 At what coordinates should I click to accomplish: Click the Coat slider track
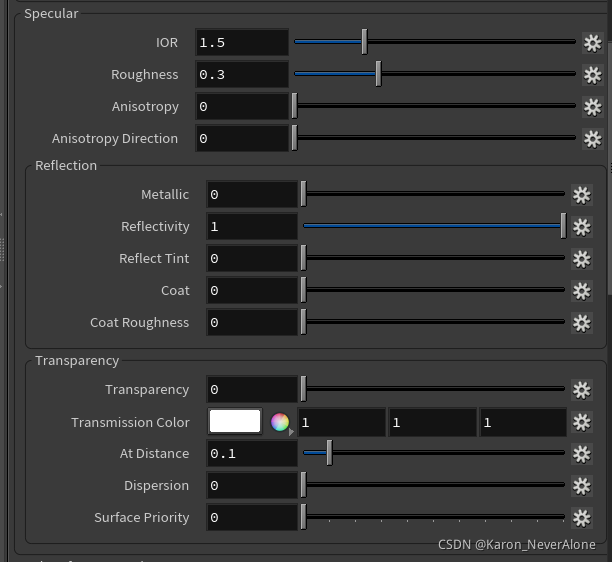[x=434, y=290]
